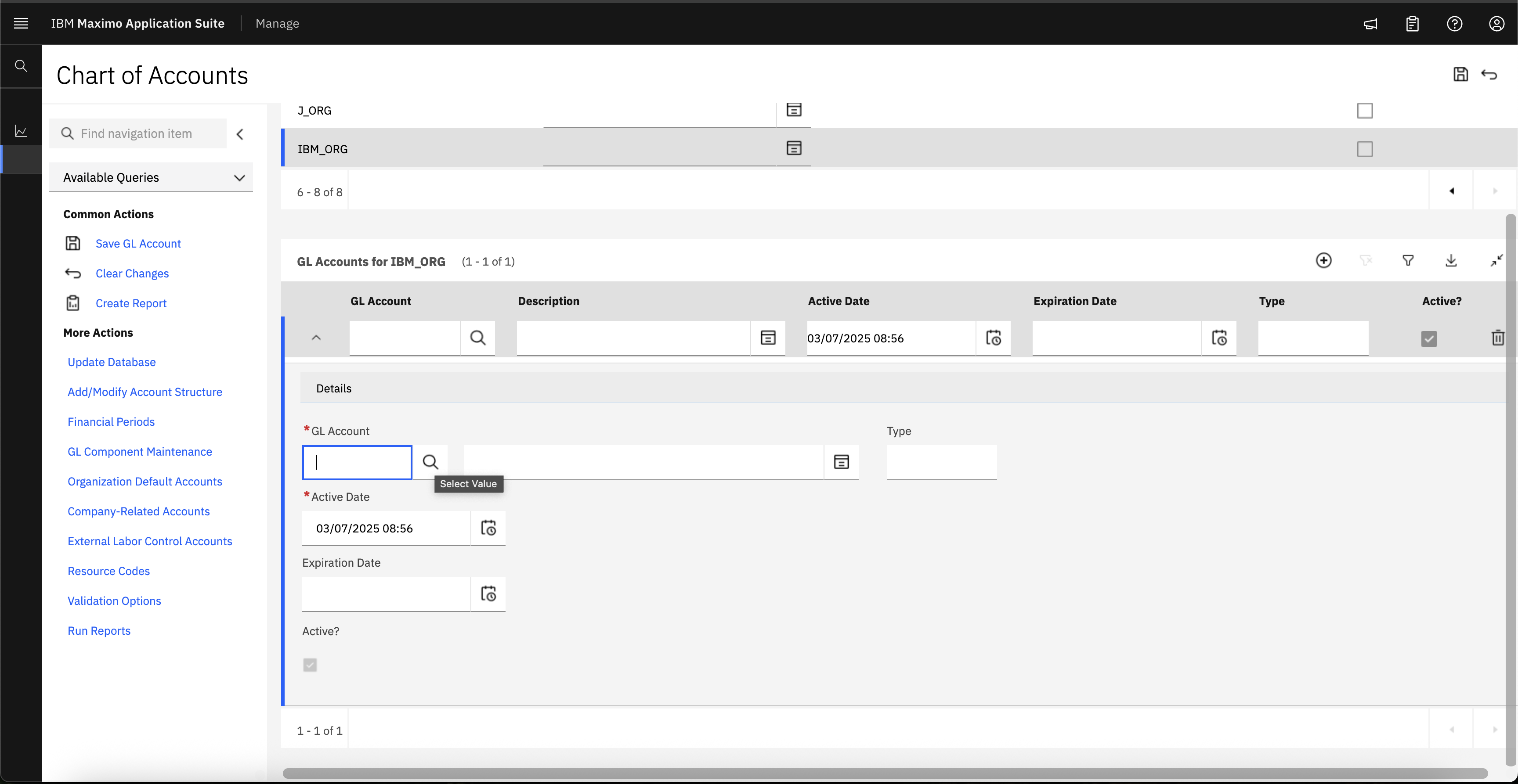Click Save GL Account action
Image resolution: width=1518 pixels, height=784 pixels.
[x=138, y=243]
